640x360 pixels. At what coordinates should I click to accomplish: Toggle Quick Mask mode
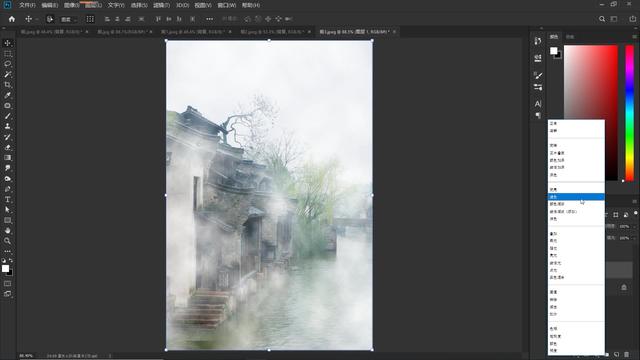coord(7,284)
